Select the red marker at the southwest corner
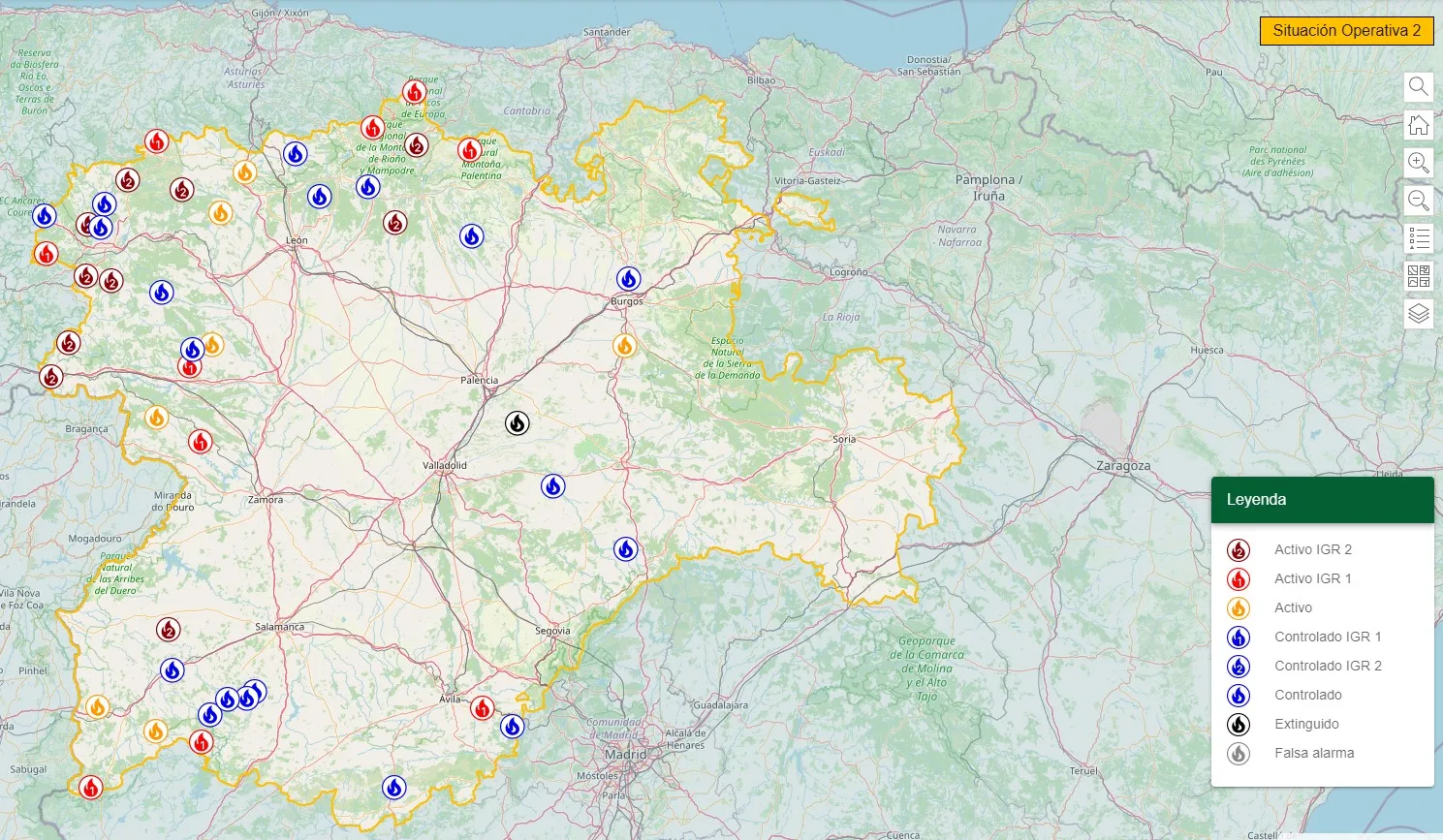Viewport: 1443px width, 840px height. [x=90, y=787]
